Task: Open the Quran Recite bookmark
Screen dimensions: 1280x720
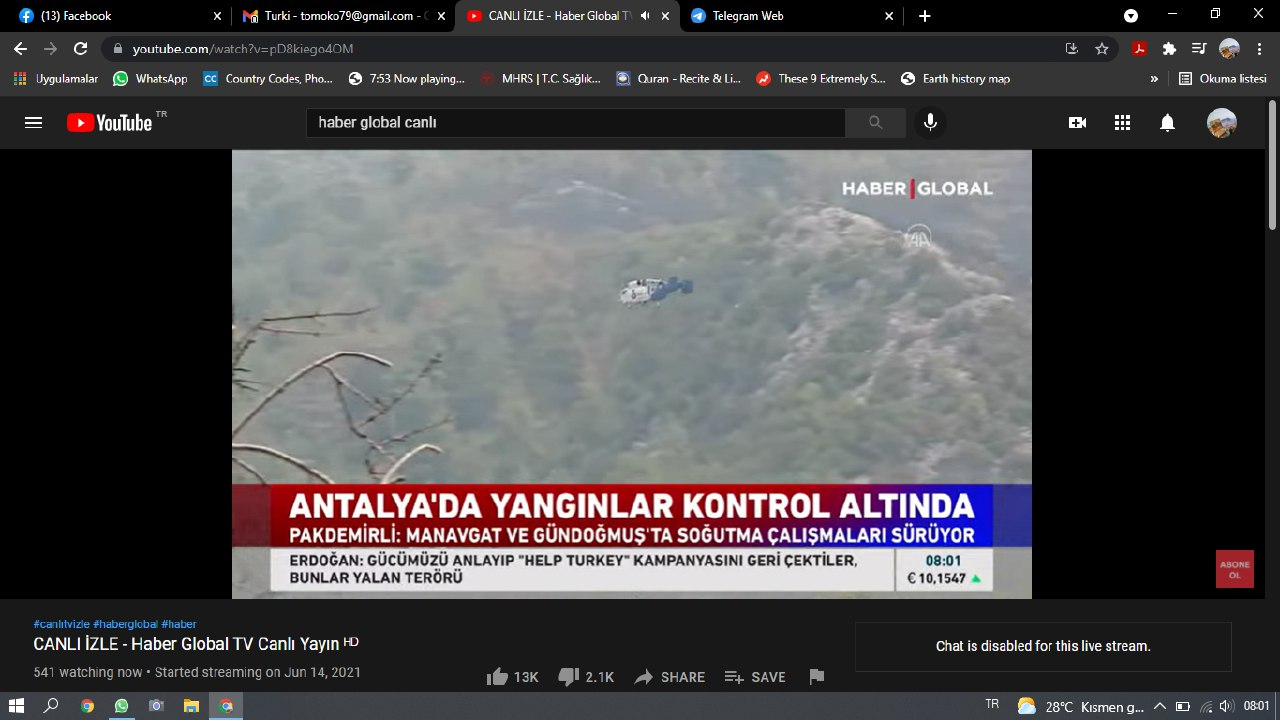Action: click(x=678, y=78)
